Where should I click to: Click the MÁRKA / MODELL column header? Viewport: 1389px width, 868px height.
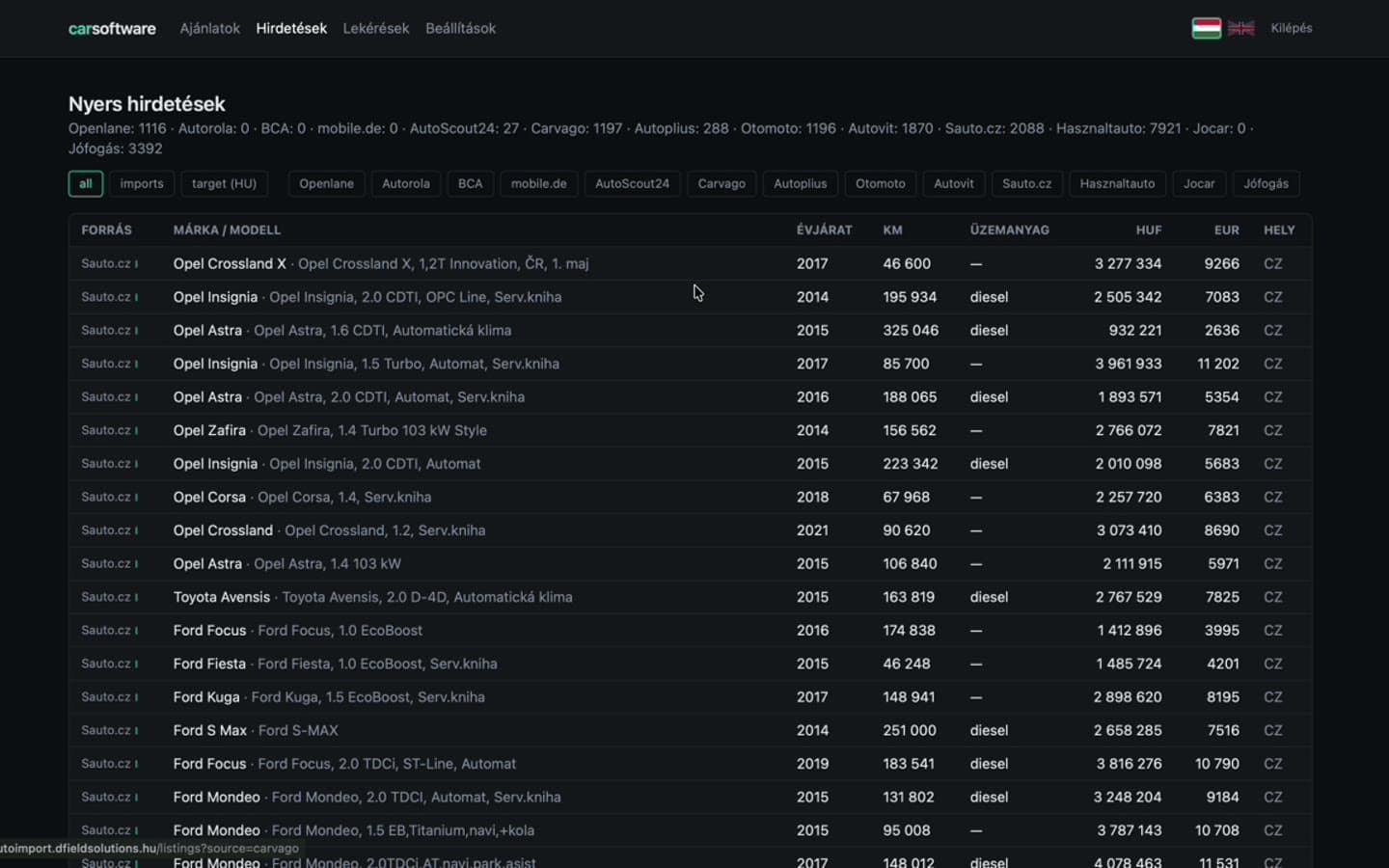(x=227, y=231)
